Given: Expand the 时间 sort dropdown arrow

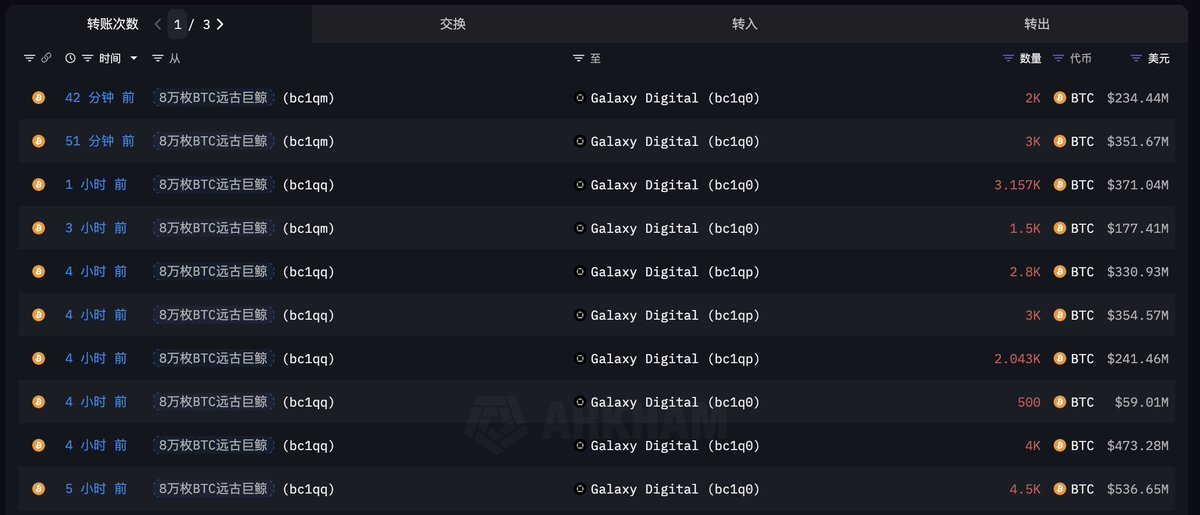Looking at the screenshot, I should 134,59.
